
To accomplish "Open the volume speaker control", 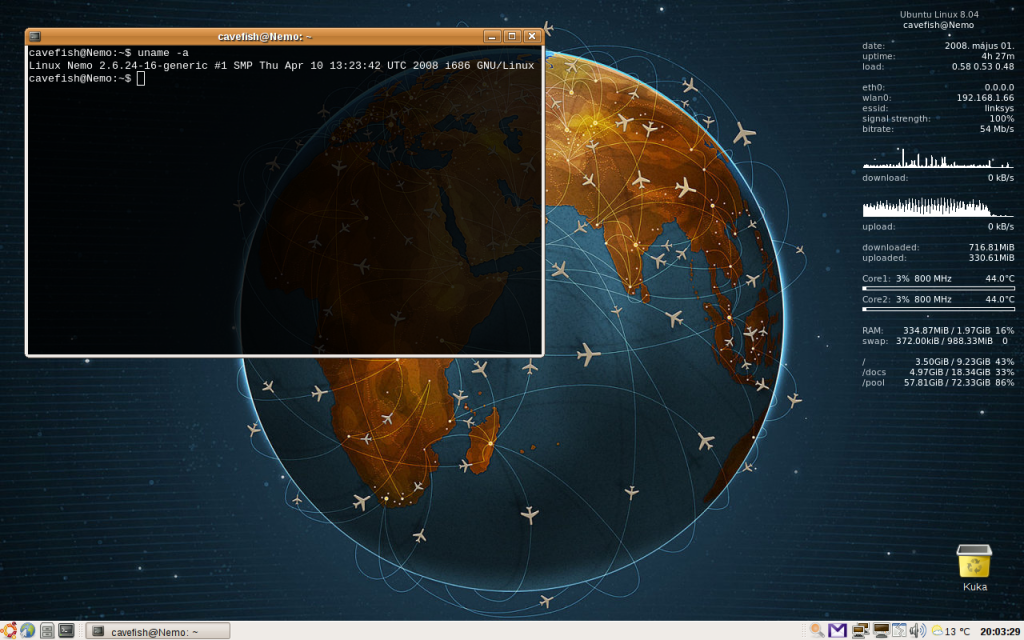I will [917, 630].
